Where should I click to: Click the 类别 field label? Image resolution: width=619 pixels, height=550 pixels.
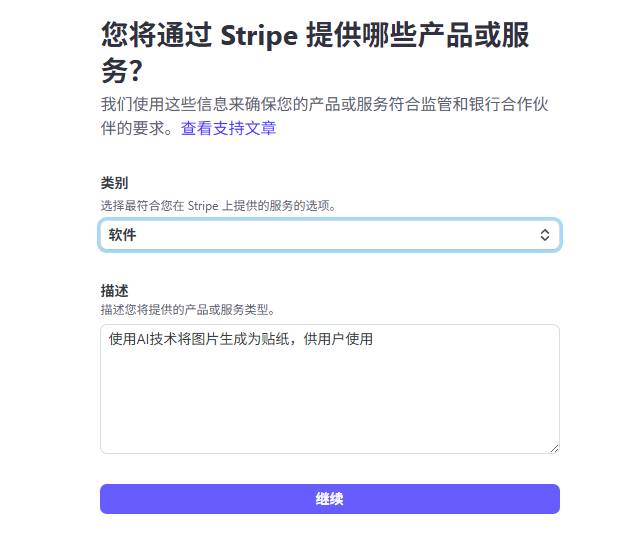114,183
